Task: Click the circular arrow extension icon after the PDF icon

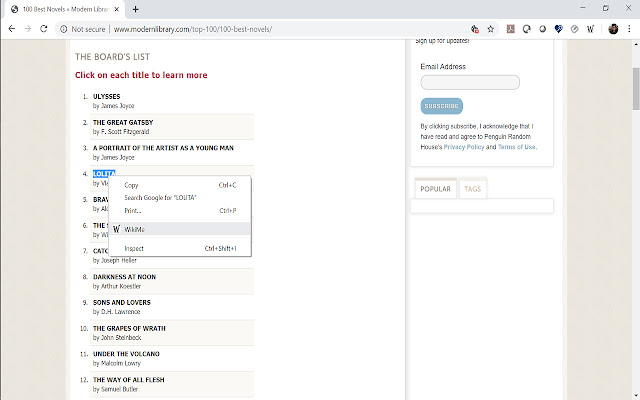Action: point(527,29)
